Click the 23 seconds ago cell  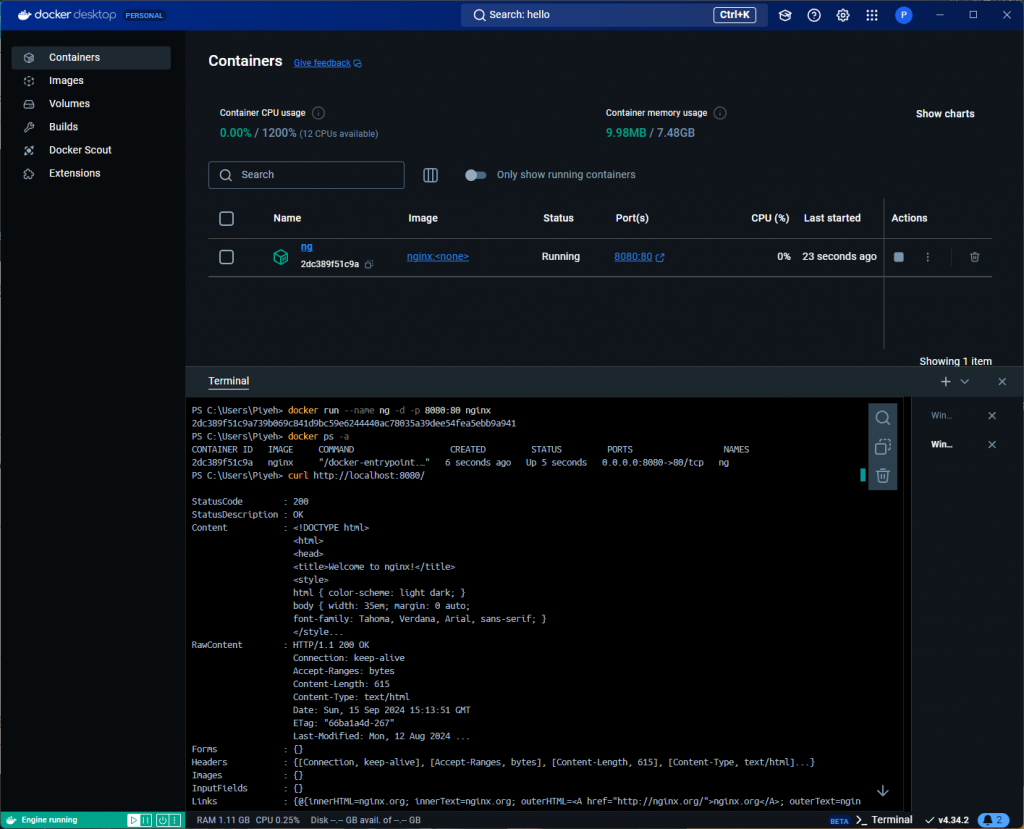point(839,257)
